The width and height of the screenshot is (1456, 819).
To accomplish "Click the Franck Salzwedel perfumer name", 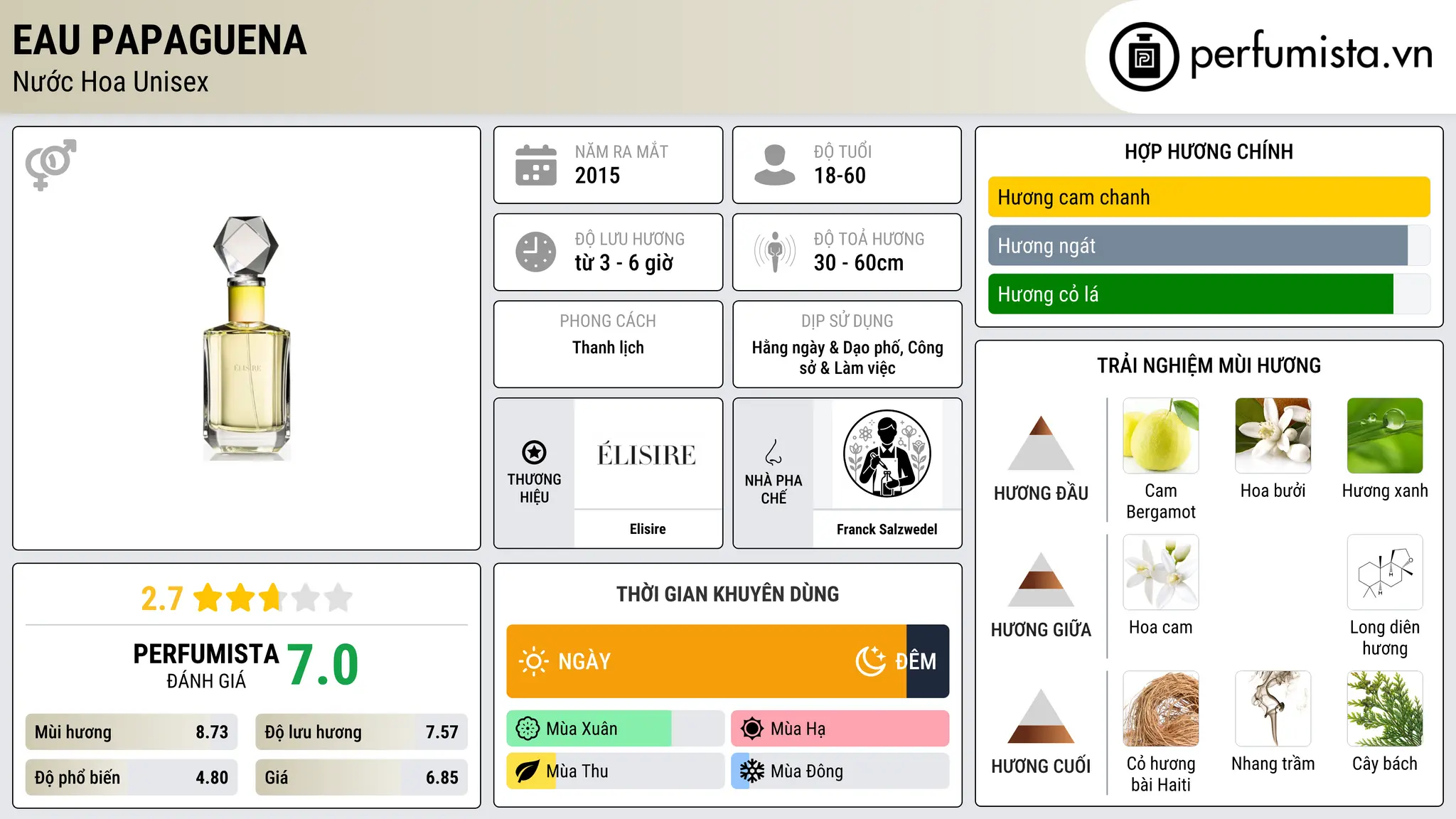I will 887,529.
